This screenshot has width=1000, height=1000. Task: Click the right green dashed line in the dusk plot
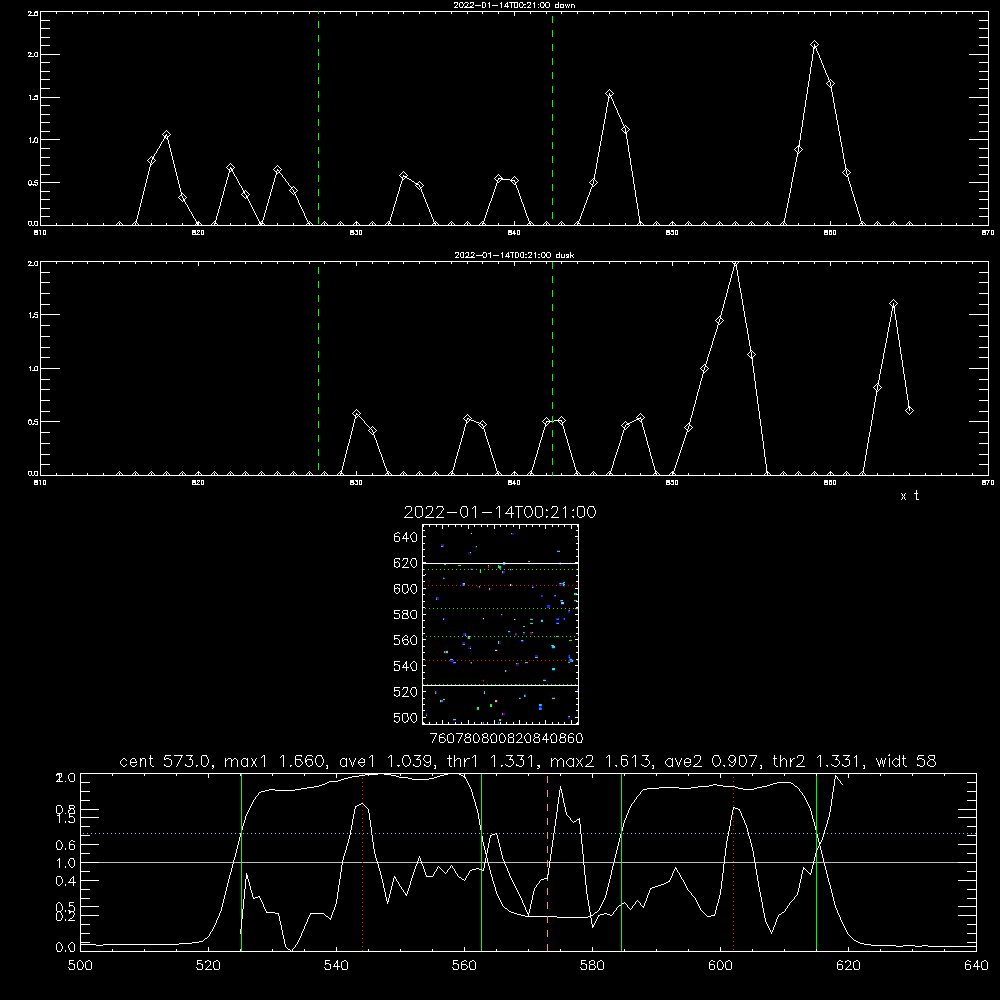(552, 369)
